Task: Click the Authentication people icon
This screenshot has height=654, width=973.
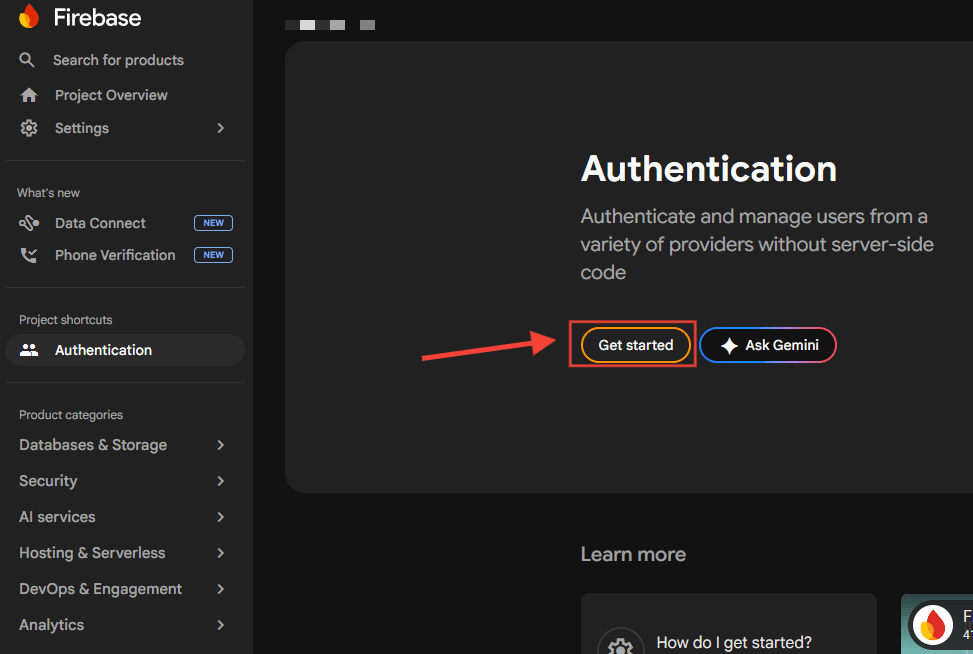Action: click(x=29, y=350)
